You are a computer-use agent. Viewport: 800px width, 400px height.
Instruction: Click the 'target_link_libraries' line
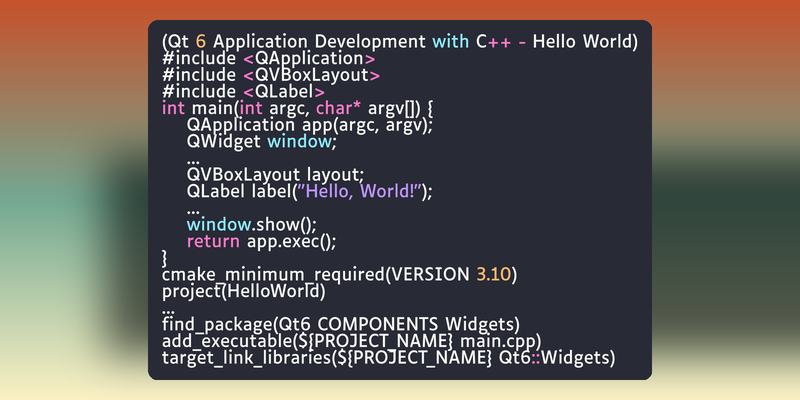(389, 358)
